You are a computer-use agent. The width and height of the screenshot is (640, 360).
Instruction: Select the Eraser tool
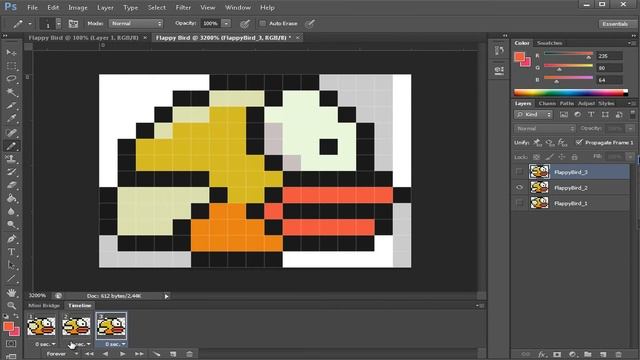coord(11,185)
